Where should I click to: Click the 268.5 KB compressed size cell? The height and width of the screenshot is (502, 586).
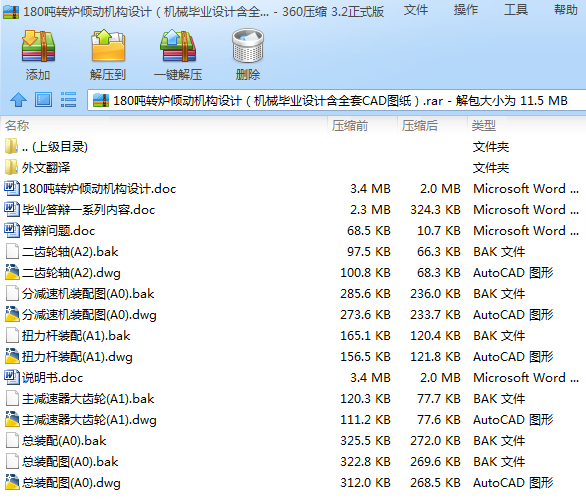tap(435, 483)
